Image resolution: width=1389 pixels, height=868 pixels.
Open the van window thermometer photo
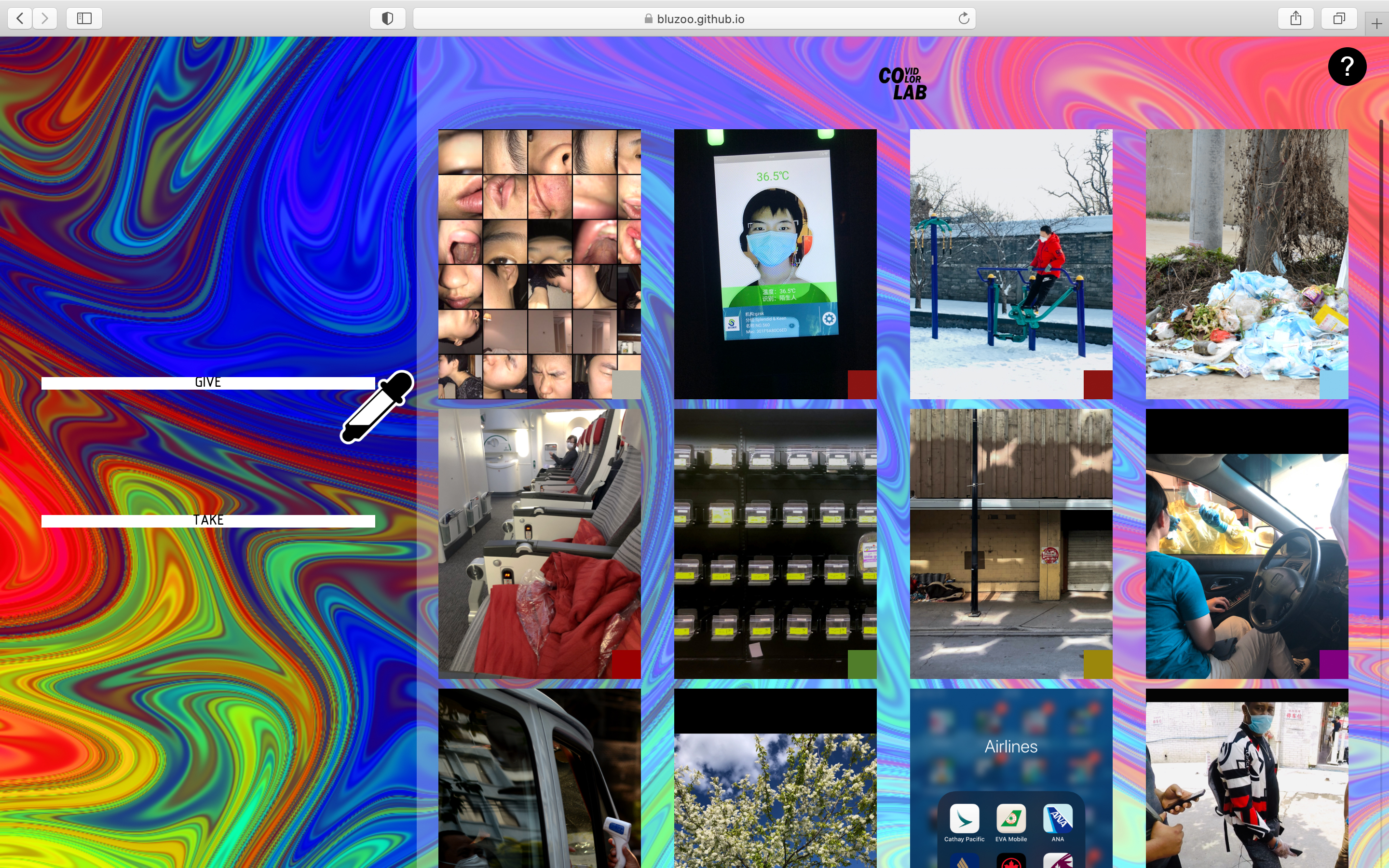(x=540, y=778)
